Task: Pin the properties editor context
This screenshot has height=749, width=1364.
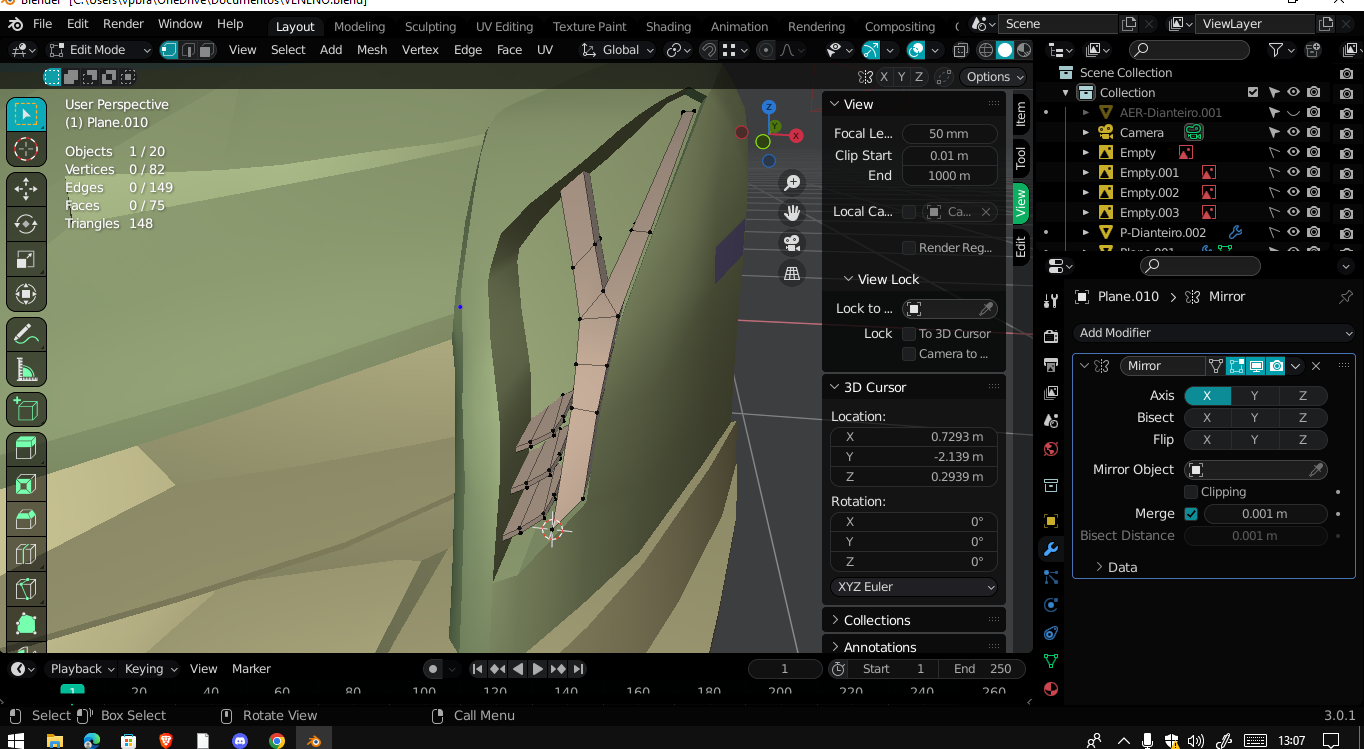Action: coord(1346,297)
